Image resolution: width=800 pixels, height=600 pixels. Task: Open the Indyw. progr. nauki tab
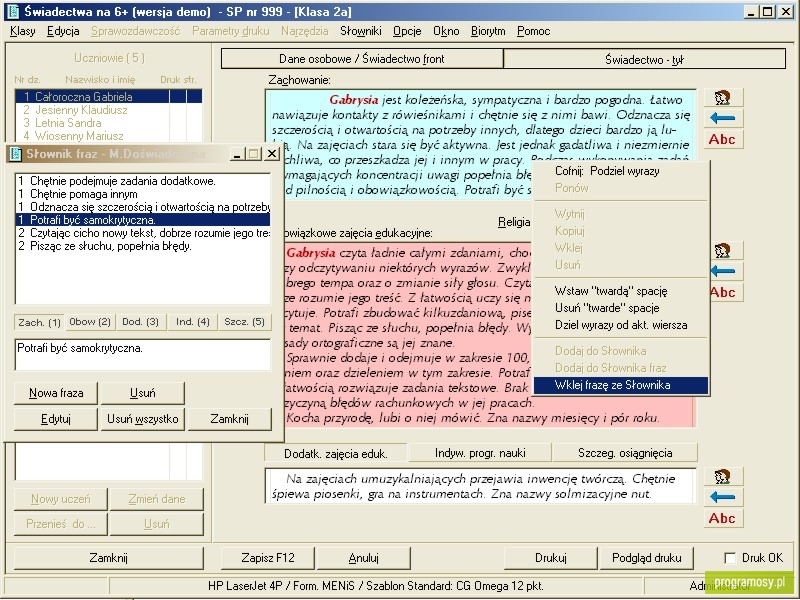coord(480,453)
